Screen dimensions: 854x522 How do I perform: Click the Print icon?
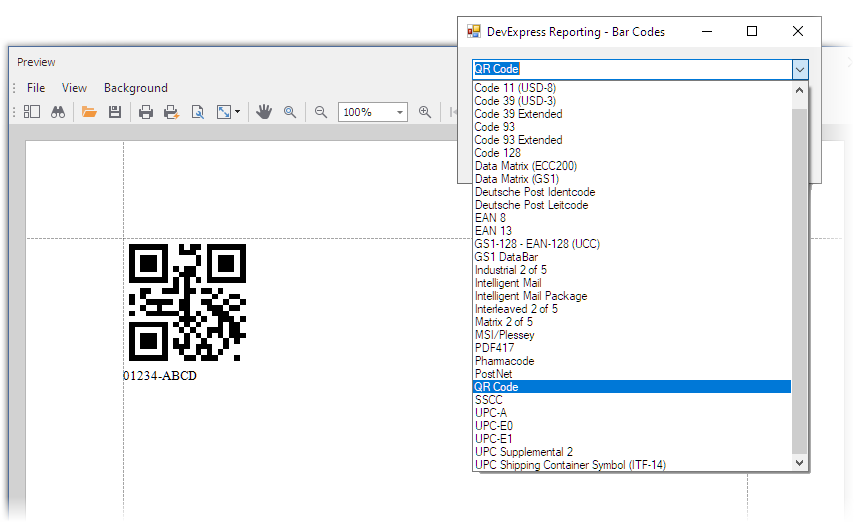pyautogui.click(x=145, y=112)
